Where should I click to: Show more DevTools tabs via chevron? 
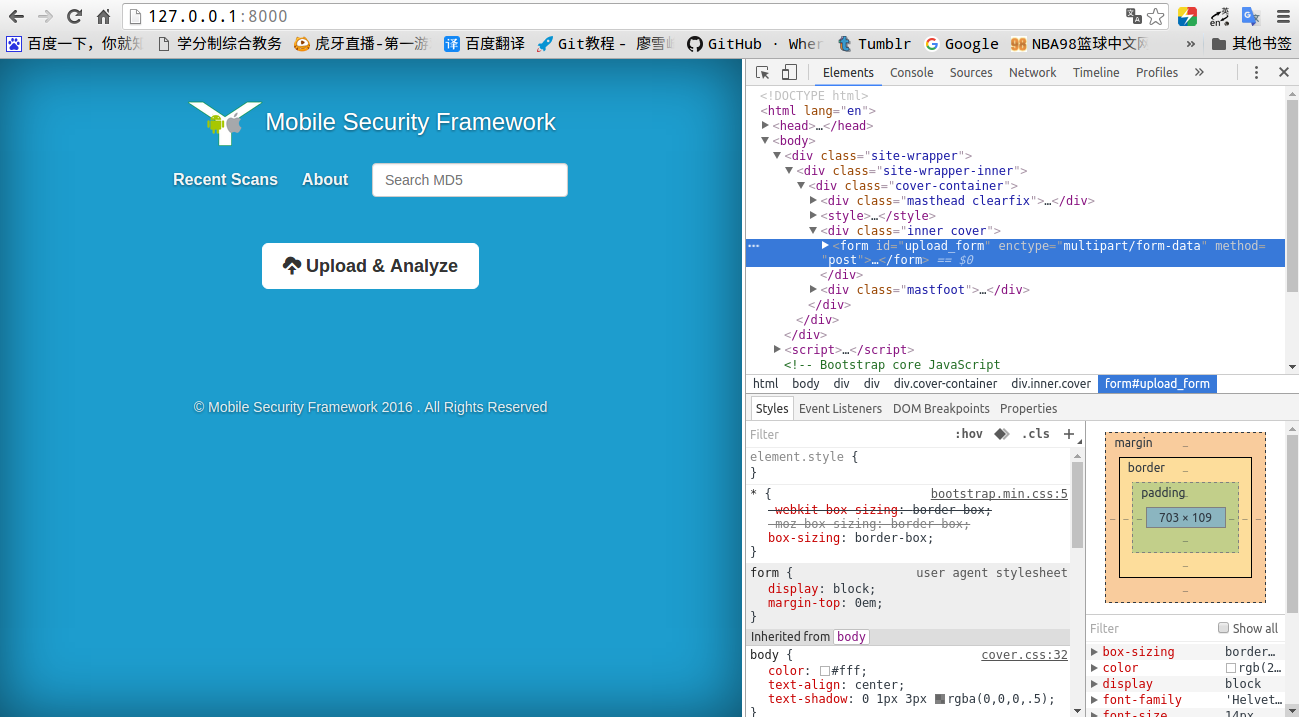click(1199, 73)
